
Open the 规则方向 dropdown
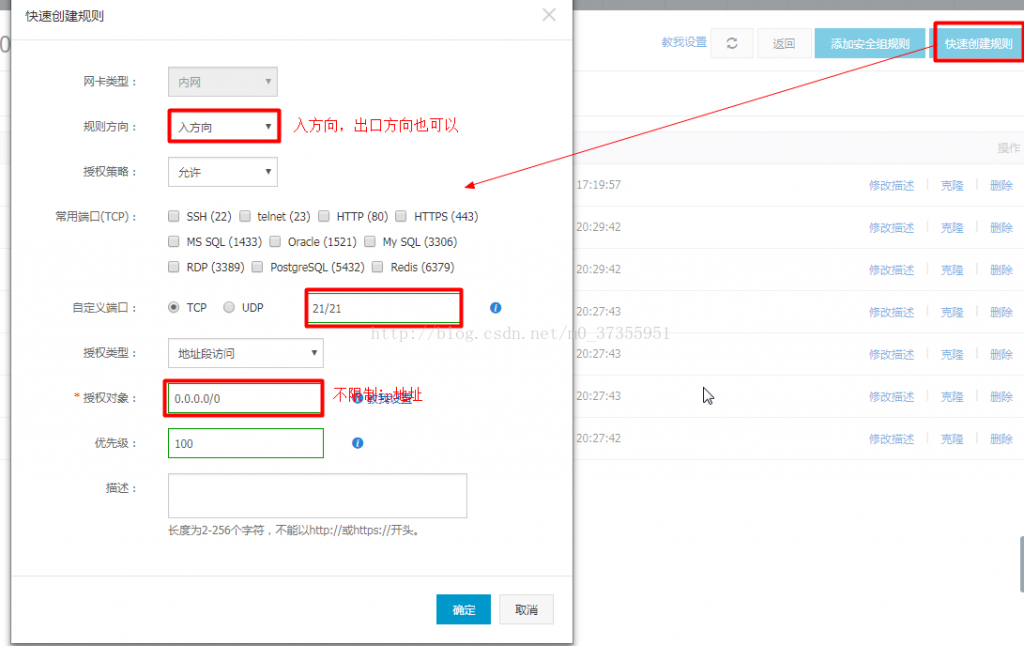coord(223,127)
